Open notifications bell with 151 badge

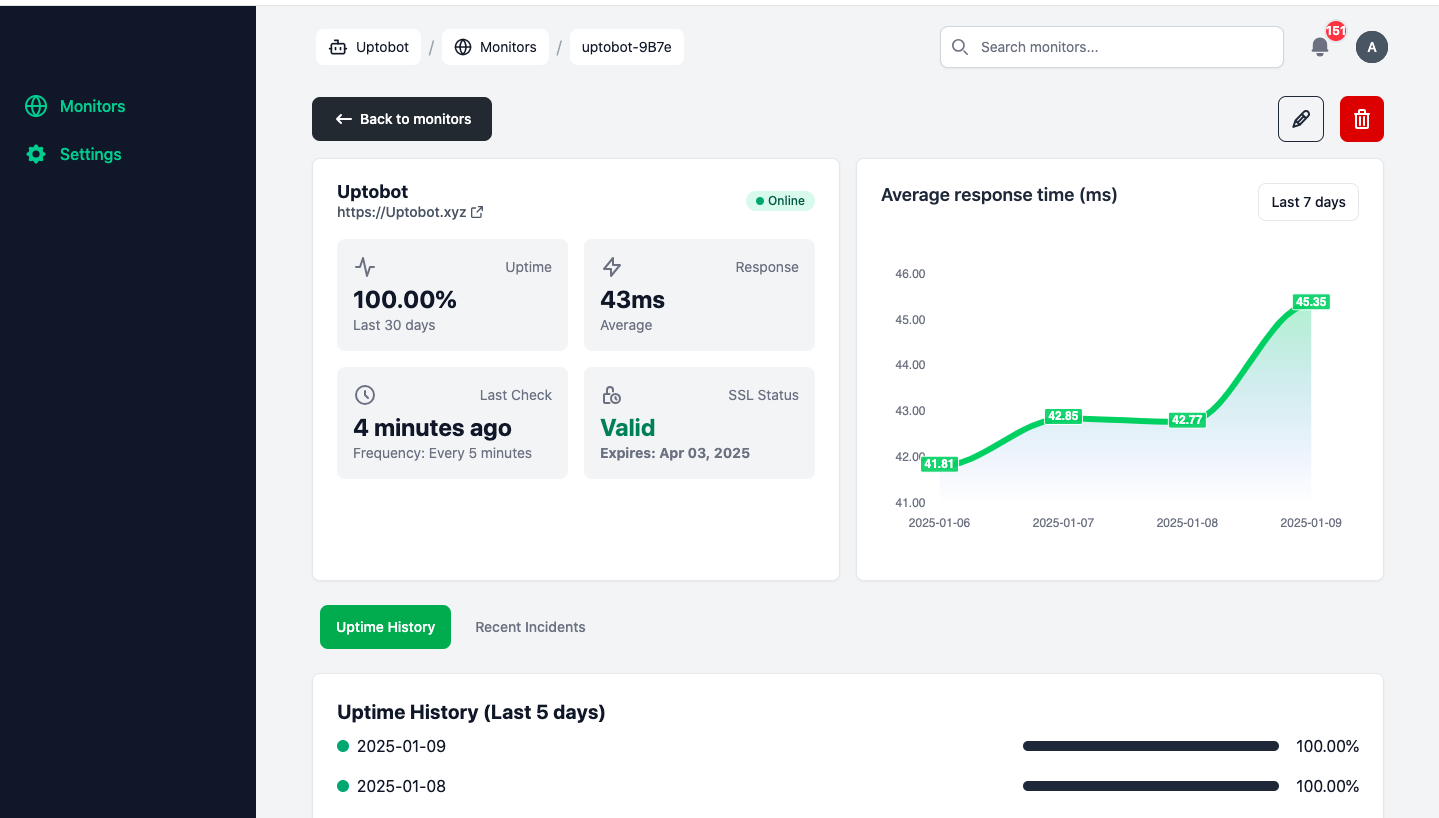pos(1320,47)
